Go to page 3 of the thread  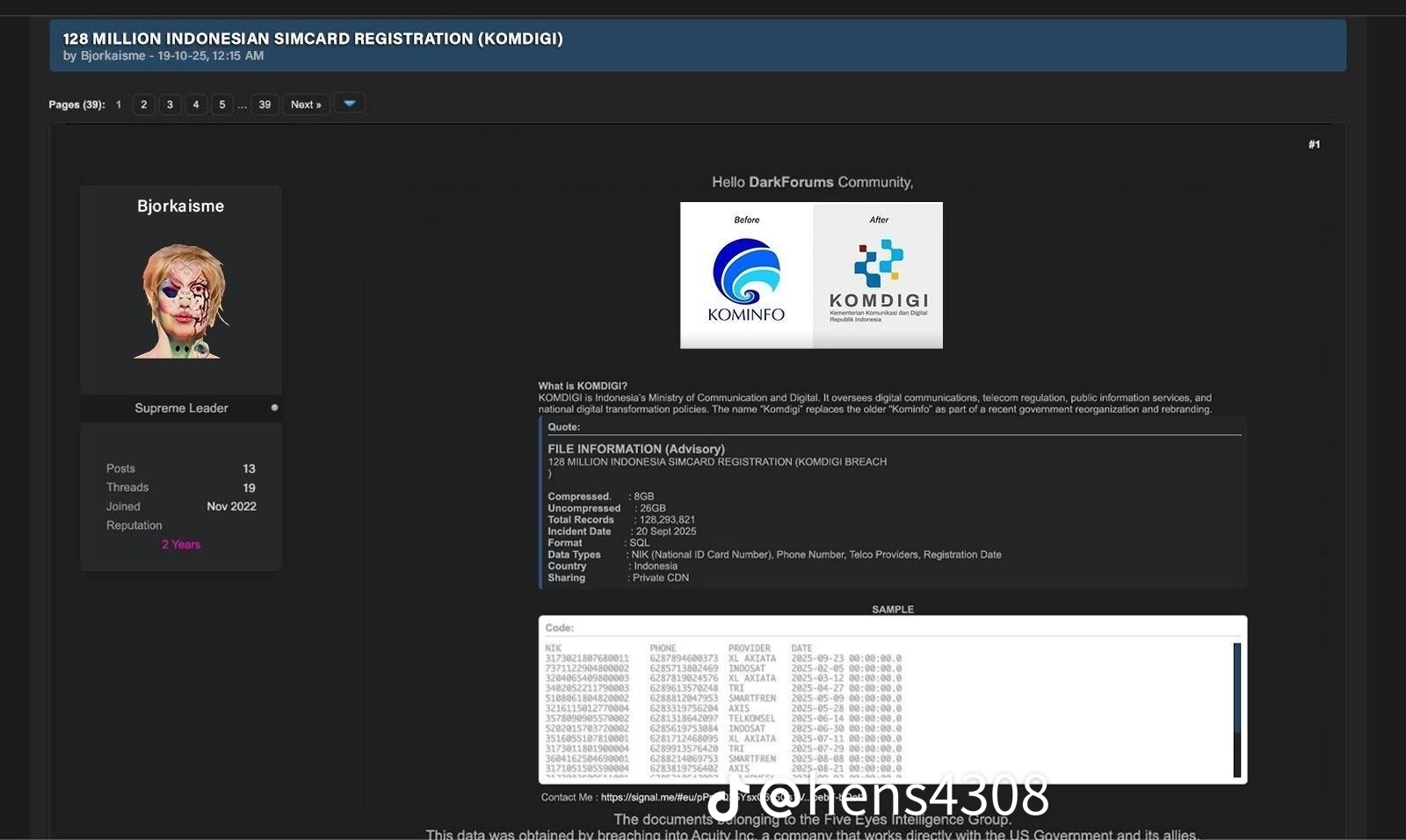point(170,105)
